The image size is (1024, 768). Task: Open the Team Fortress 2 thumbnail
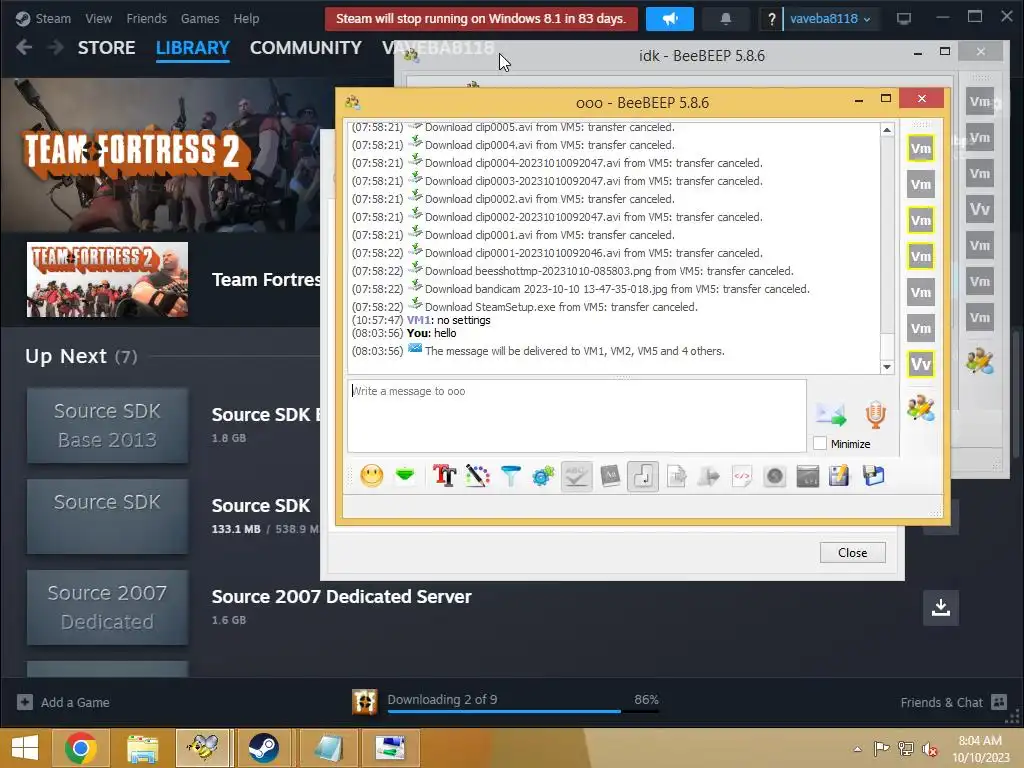107,280
